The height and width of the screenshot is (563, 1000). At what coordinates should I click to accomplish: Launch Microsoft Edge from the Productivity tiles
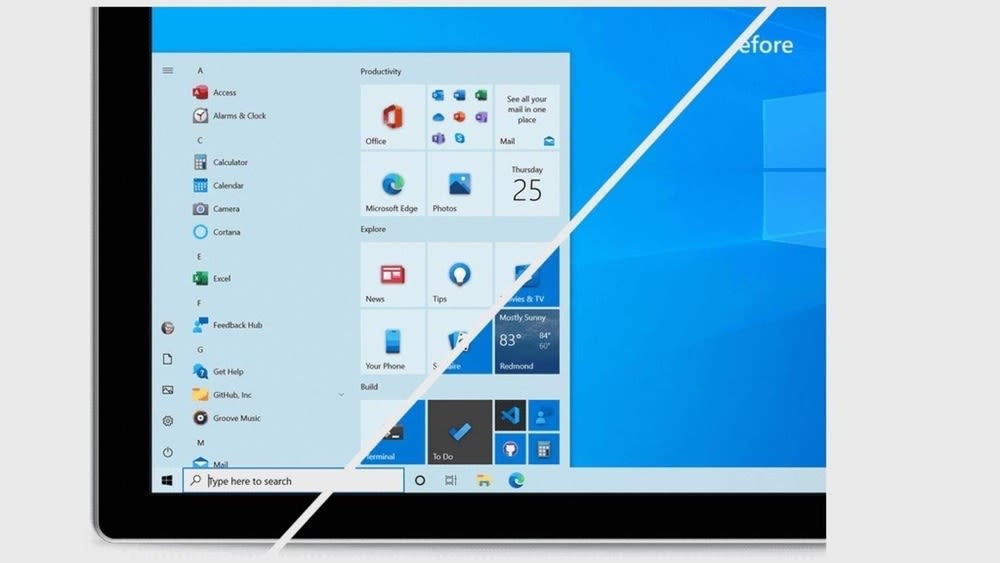(x=393, y=184)
